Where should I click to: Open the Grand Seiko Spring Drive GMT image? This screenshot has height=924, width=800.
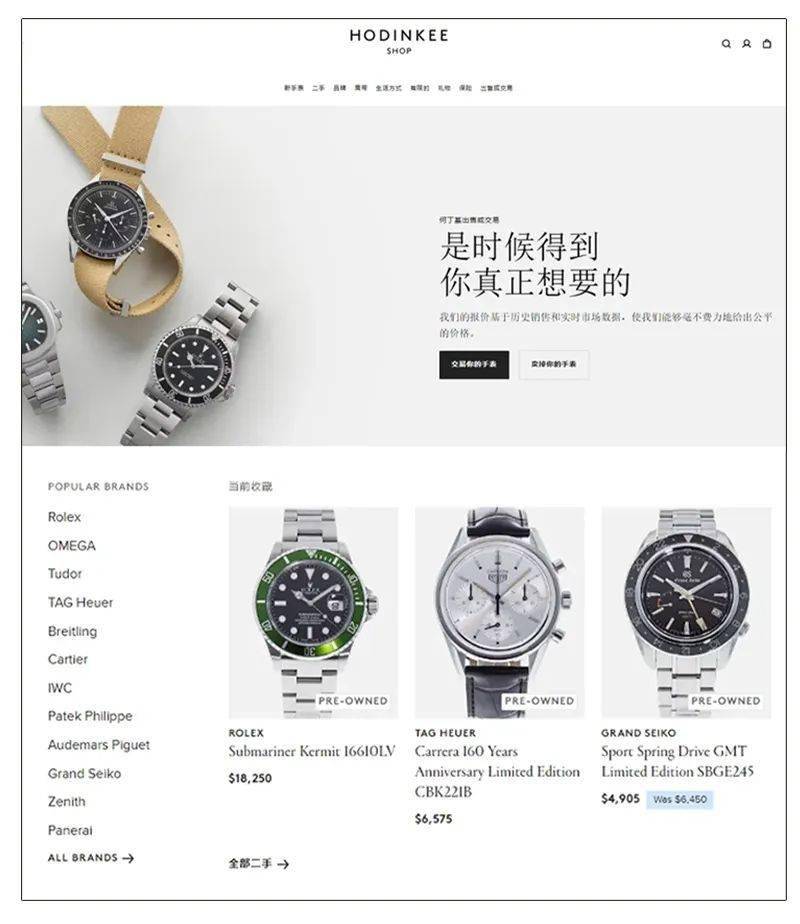coord(686,612)
